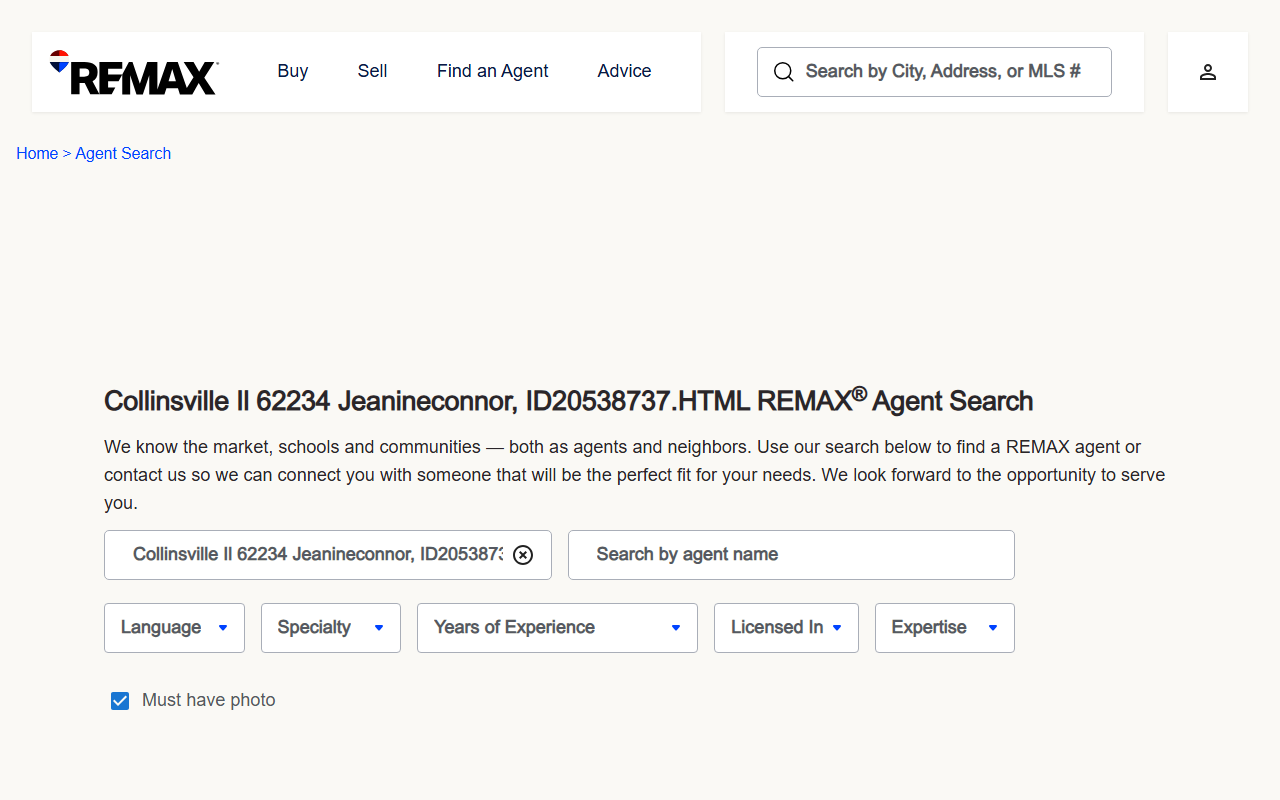
Task: Open the Specialty dropdown
Action: [331, 628]
